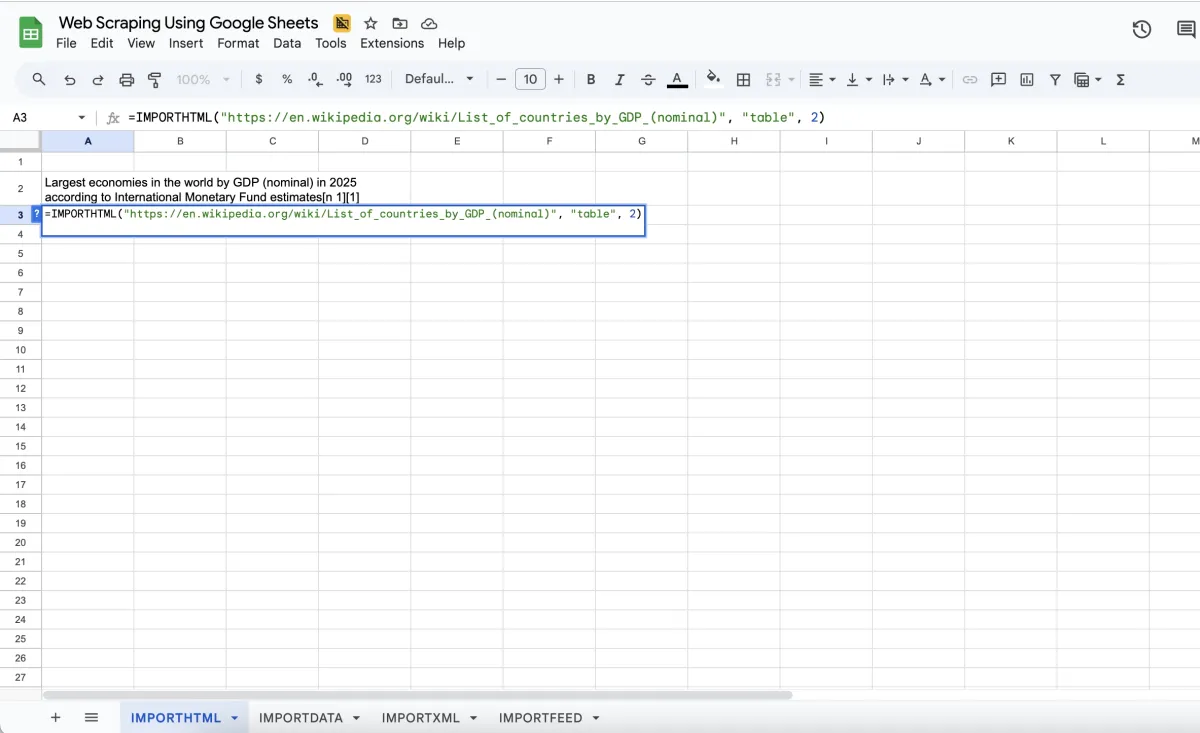Format as percent
The height and width of the screenshot is (733, 1200).
[287, 79]
